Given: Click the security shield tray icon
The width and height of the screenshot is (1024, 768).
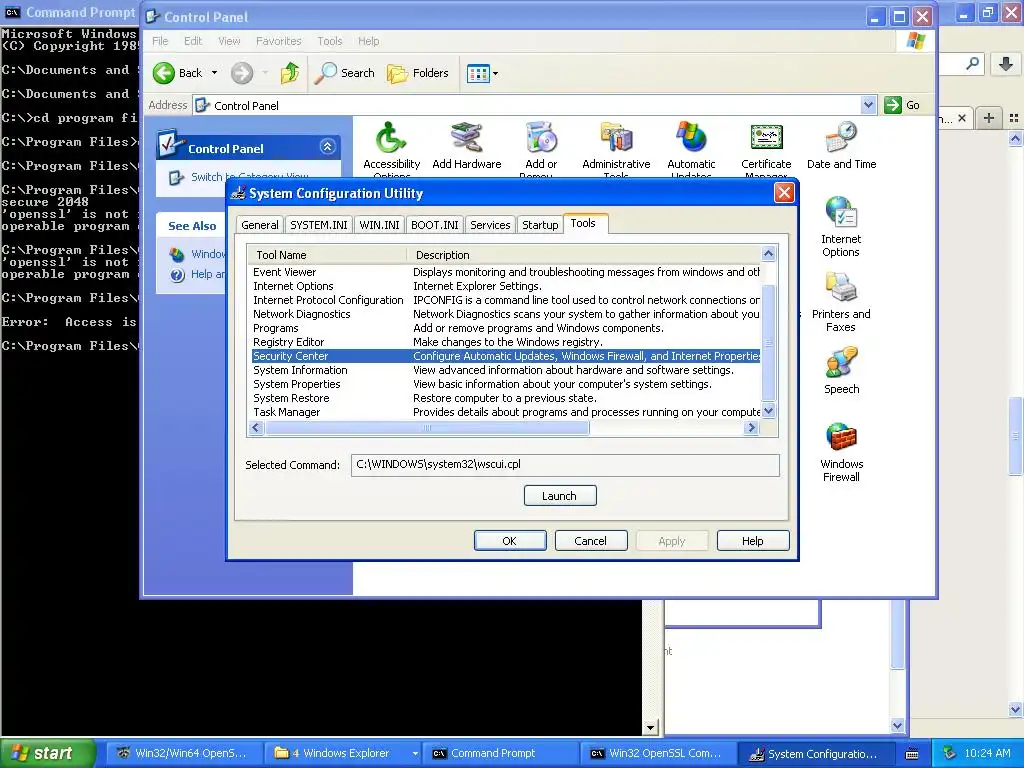Looking at the screenshot, I should (950, 753).
